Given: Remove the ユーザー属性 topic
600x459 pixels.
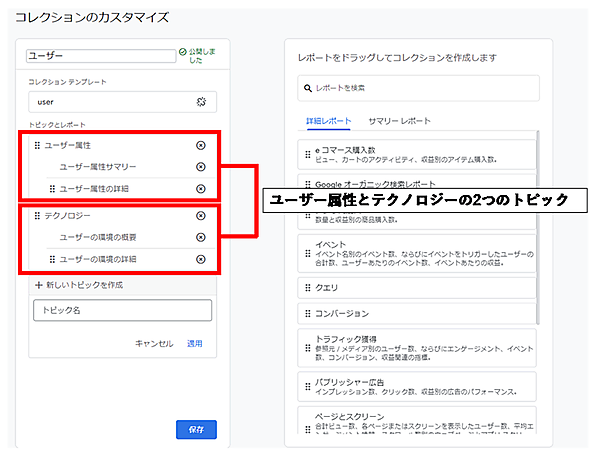Looking at the screenshot, I should (x=201, y=146).
